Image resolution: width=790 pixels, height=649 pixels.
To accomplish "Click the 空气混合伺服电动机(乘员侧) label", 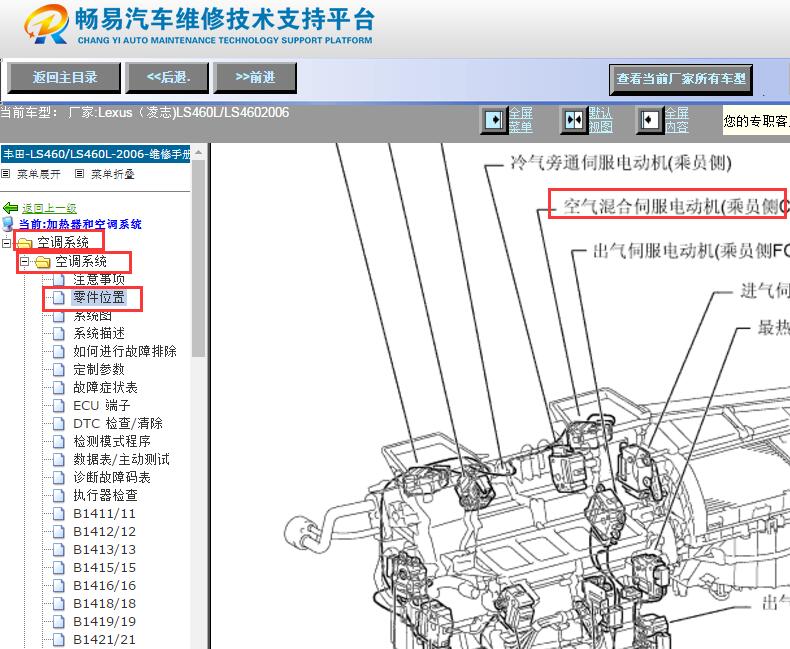I will coord(675,206).
